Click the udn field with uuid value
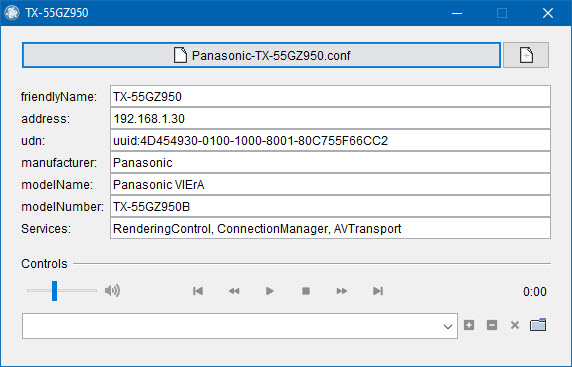 click(330, 140)
